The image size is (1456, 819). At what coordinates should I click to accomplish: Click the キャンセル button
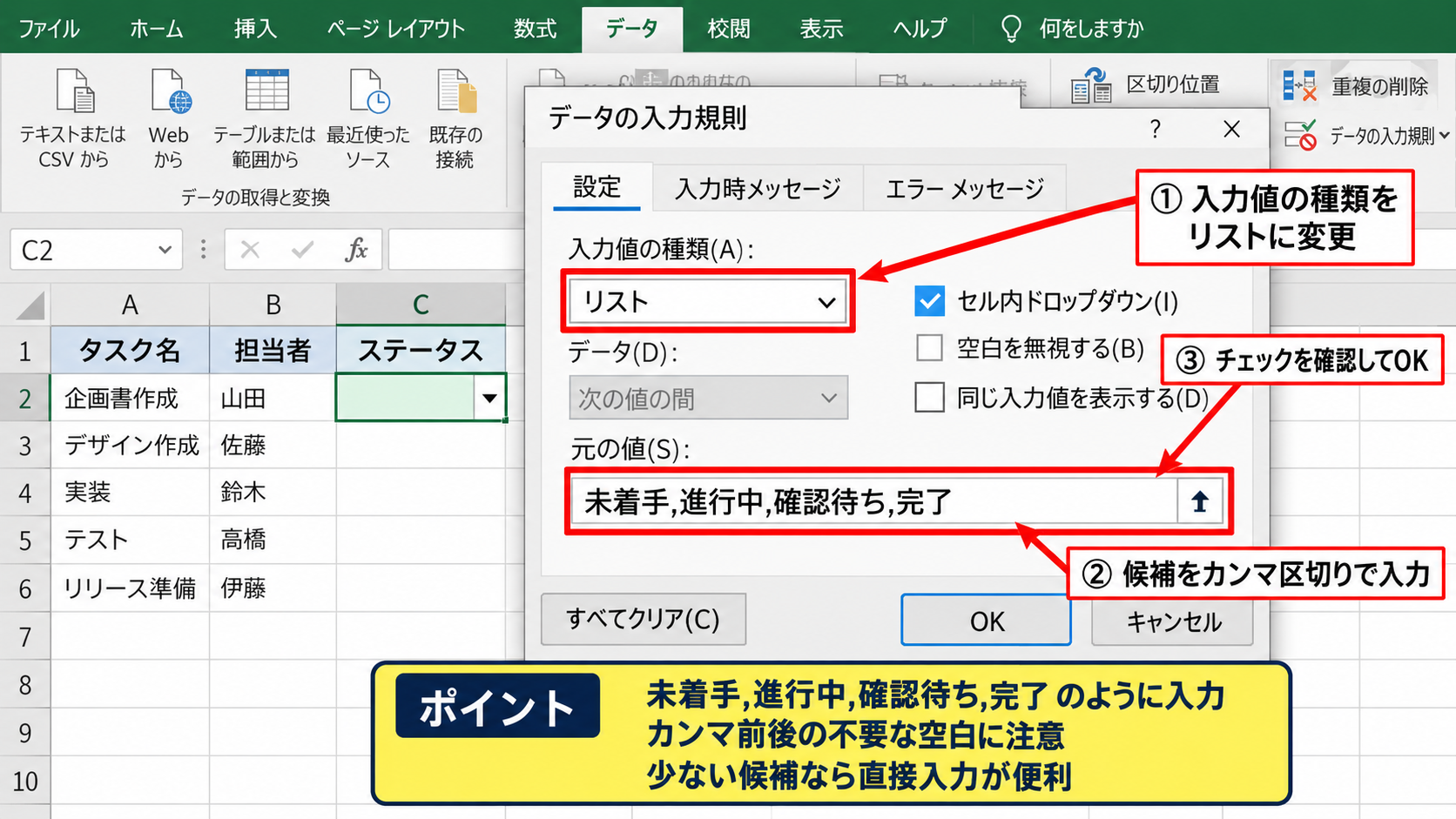[x=1173, y=621]
